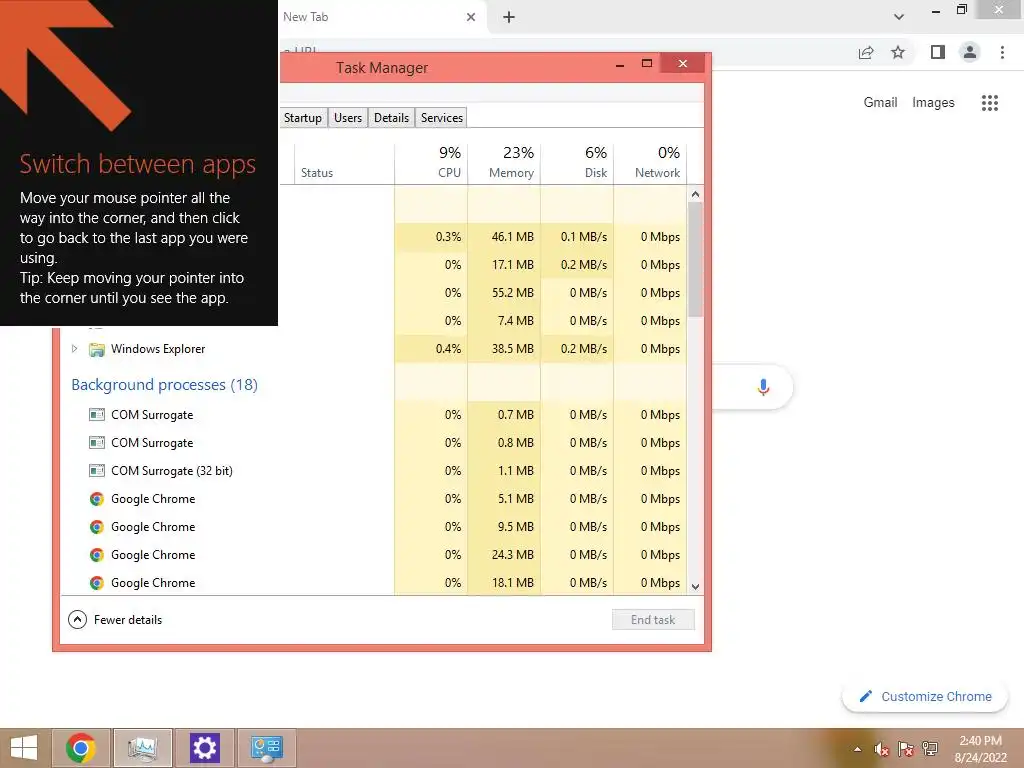Open the Control Panel taskbar icon
Image resolution: width=1024 pixels, height=768 pixels.
pos(266,748)
